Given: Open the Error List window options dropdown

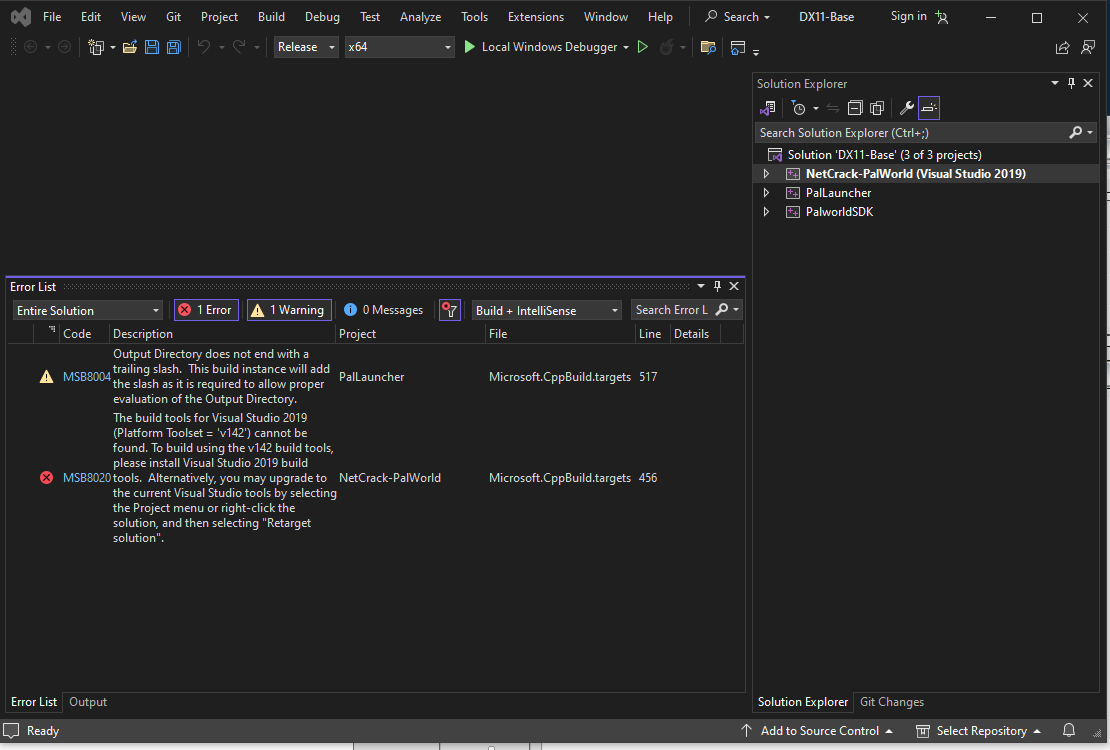Looking at the screenshot, I should point(701,286).
